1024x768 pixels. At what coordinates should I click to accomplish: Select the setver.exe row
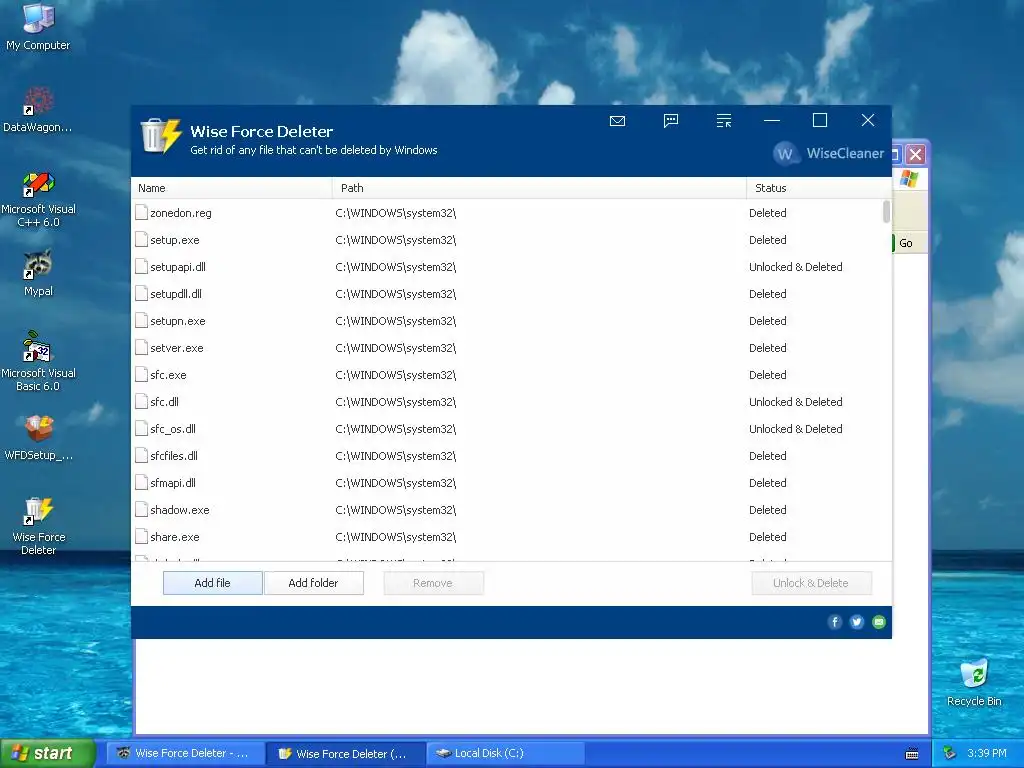click(507, 348)
